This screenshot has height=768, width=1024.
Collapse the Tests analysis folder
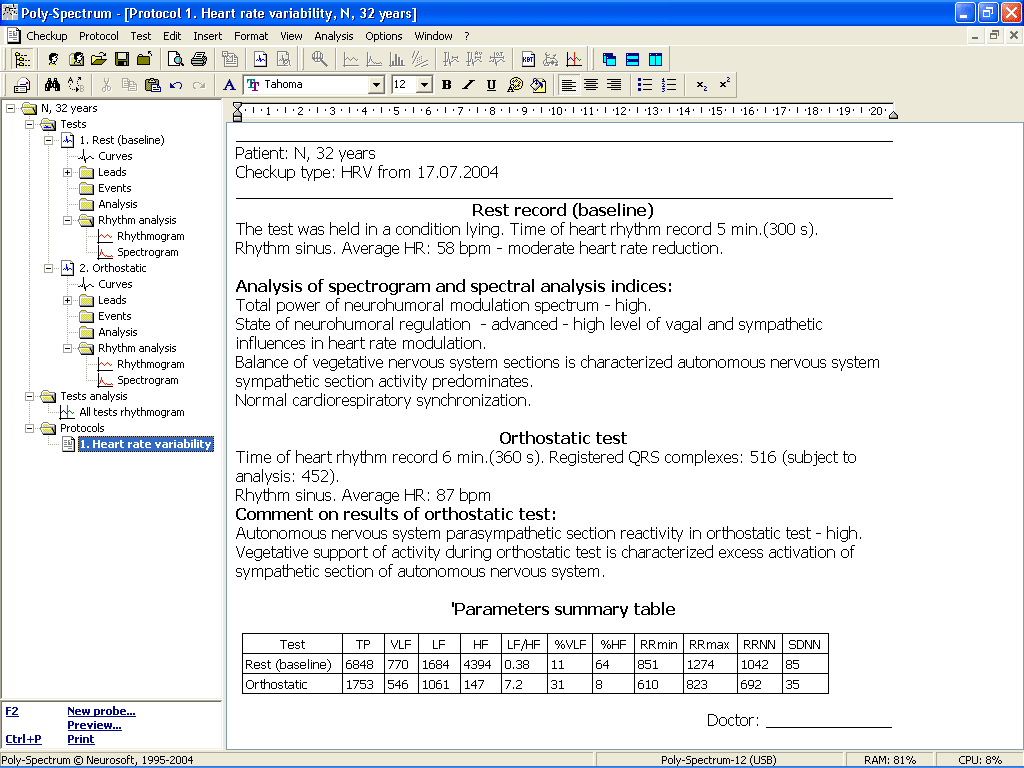[29, 396]
